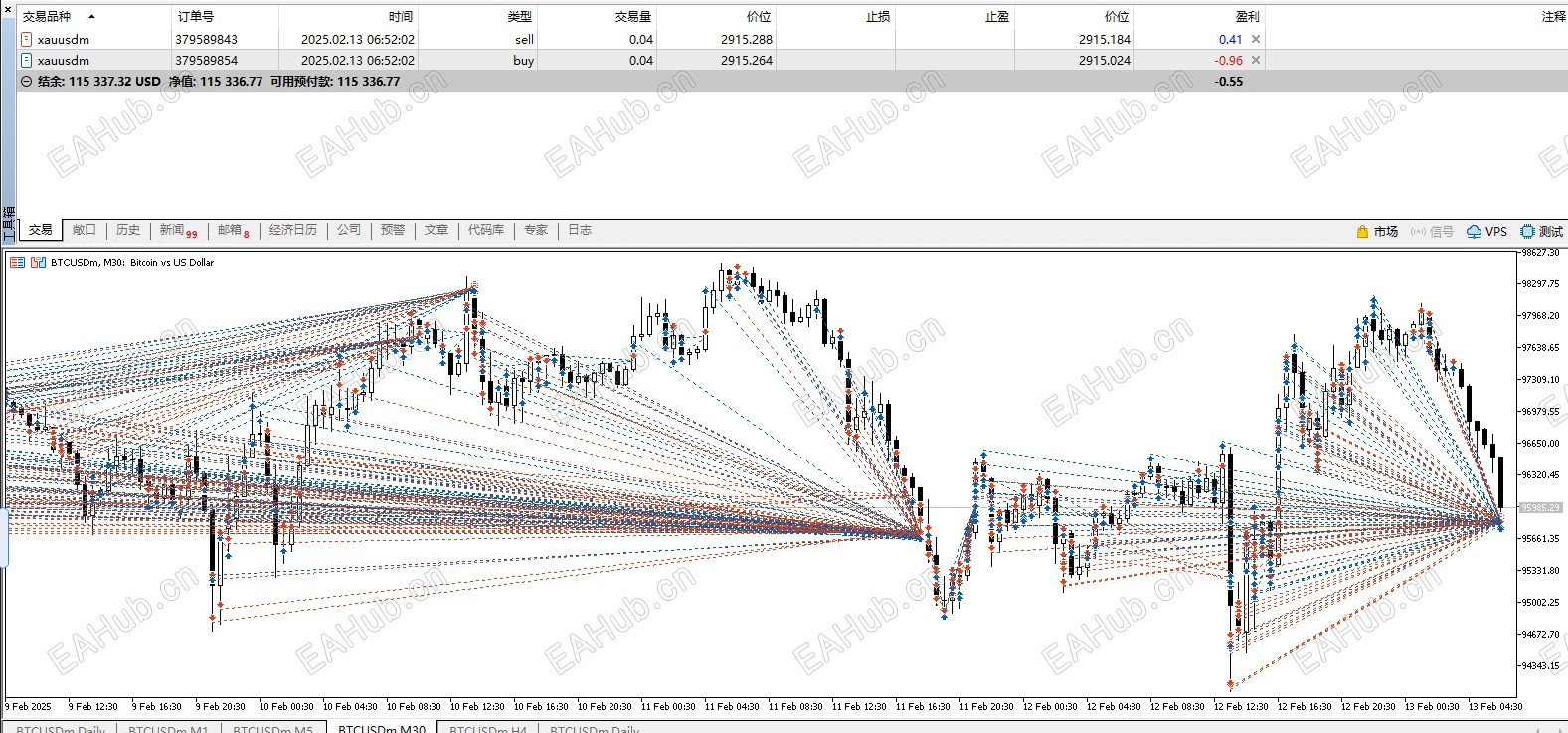
Task: Click the 可用预付款: 115 336.77 text
Action: click(335, 82)
